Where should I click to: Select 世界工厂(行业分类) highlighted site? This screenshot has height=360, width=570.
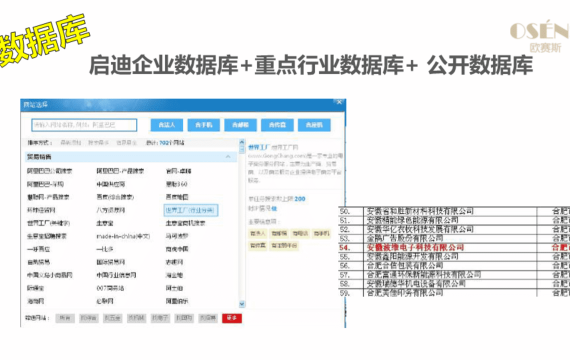pos(191,210)
